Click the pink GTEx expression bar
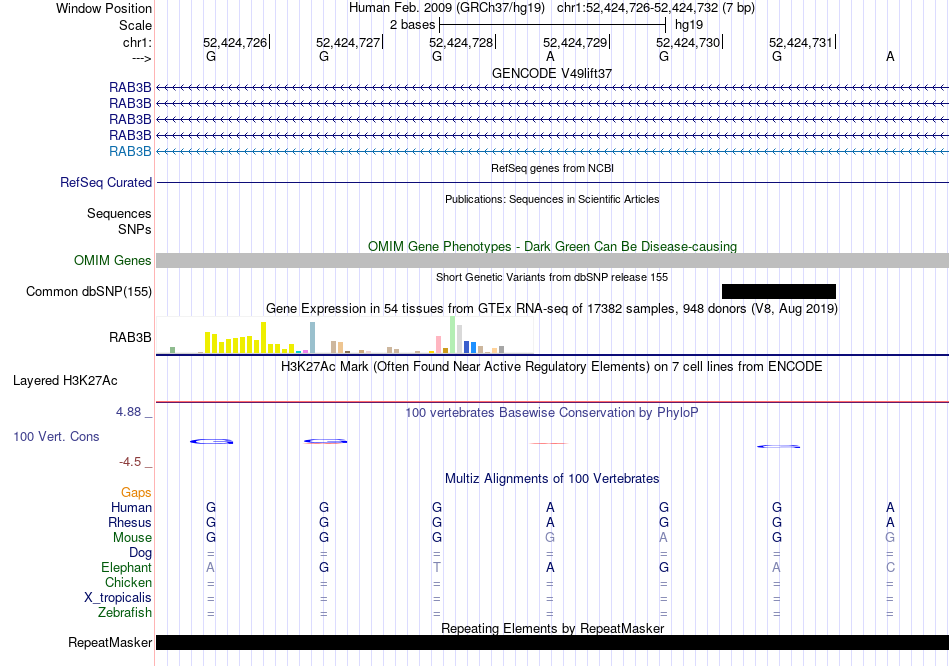This screenshot has height=666, width=950. coord(439,344)
